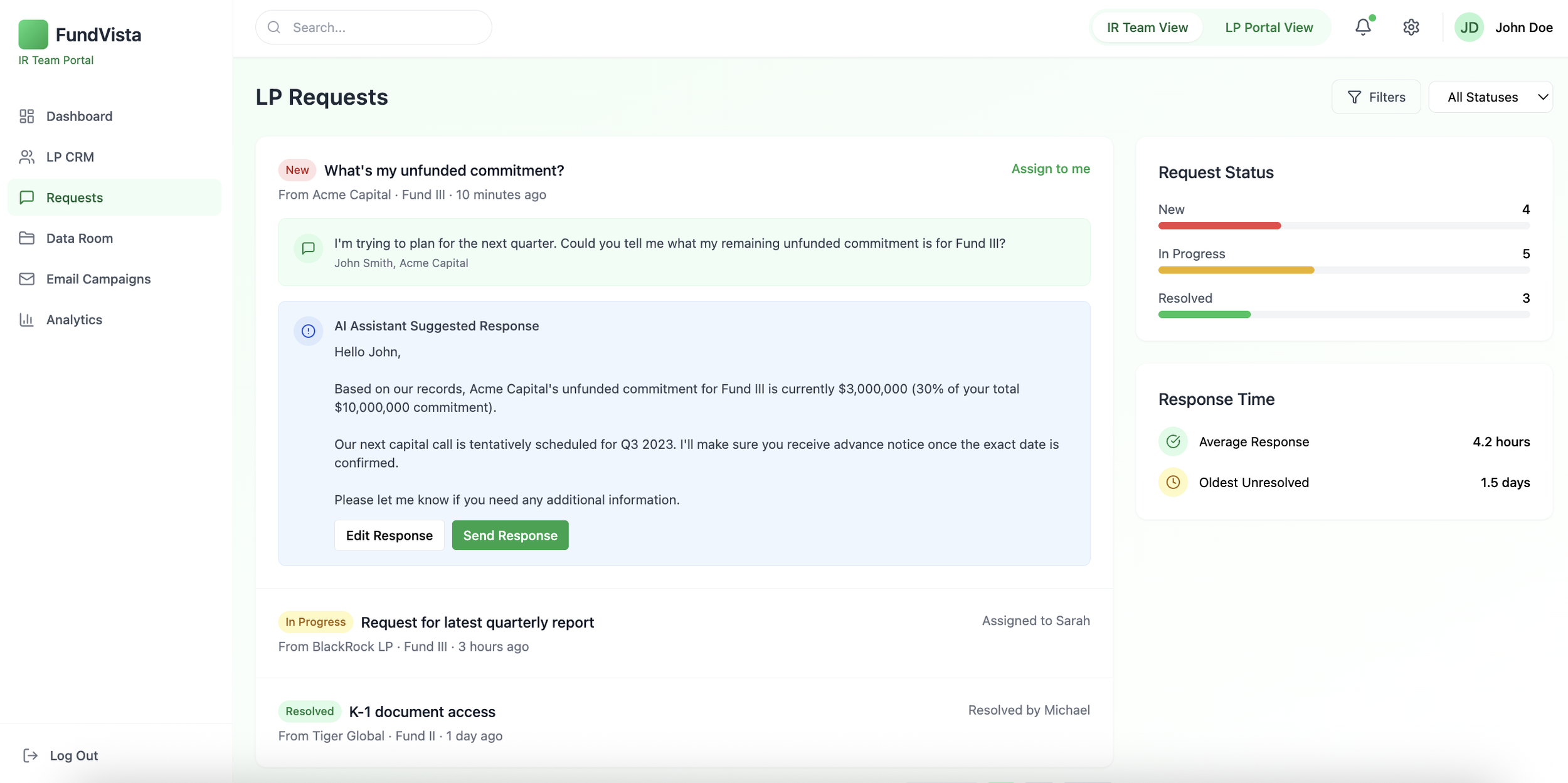This screenshot has width=1568, height=783.
Task: Switch to IR Team View
Action: point(1147,27)
